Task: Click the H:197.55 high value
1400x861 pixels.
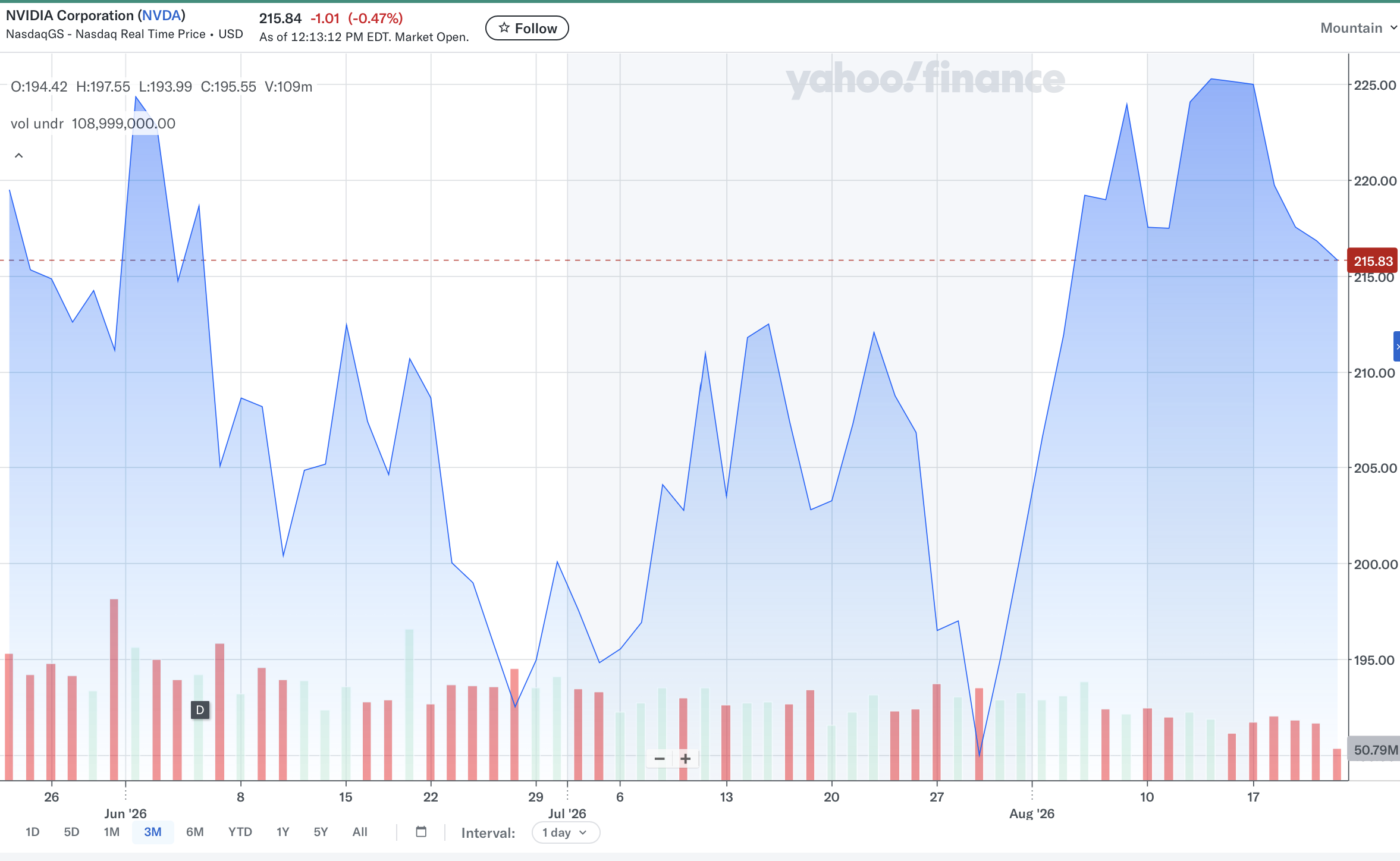Action: coord(103,87)
